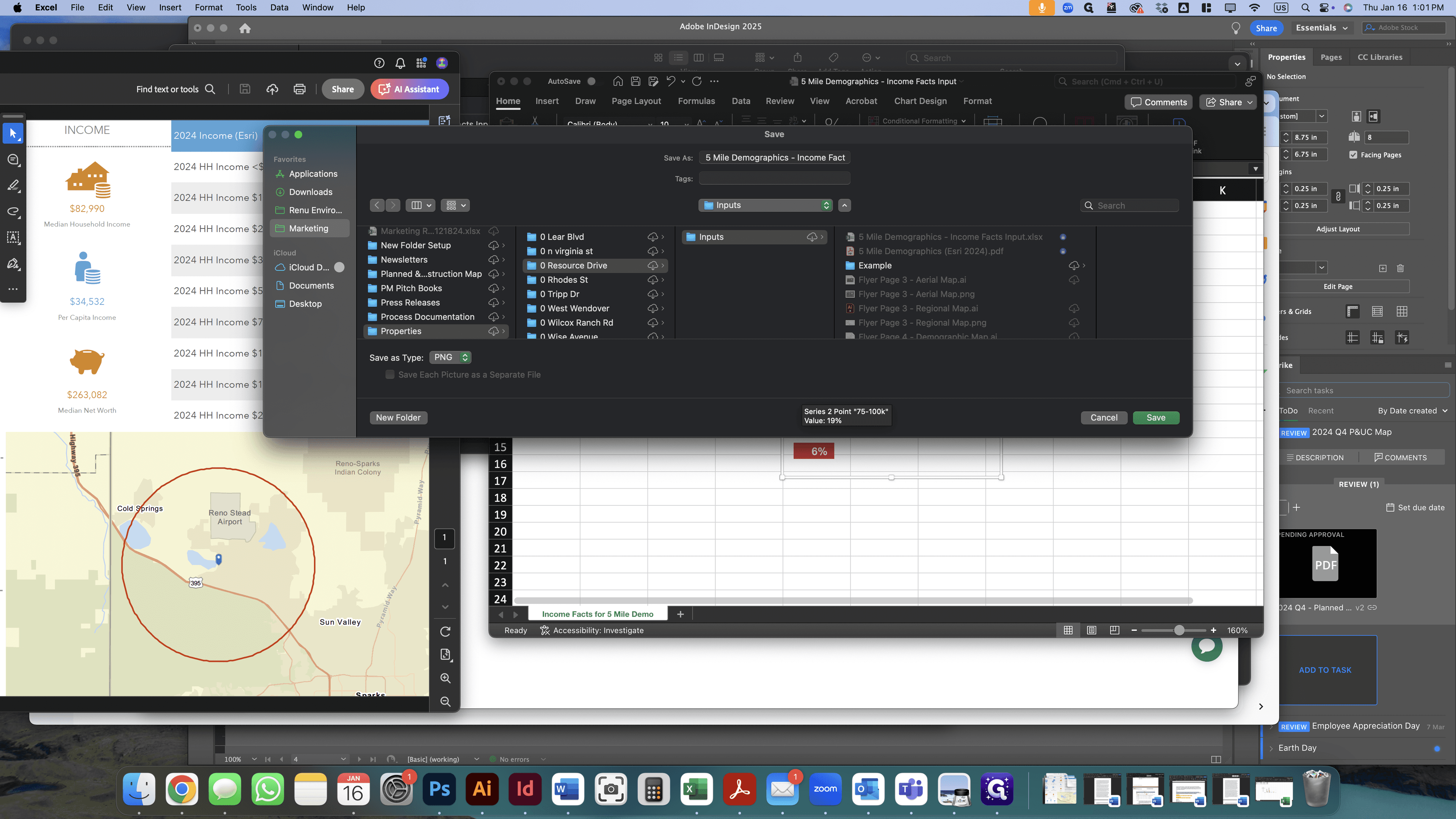
Task: Click the New Folder button
Action: click(x=398, y=418)
